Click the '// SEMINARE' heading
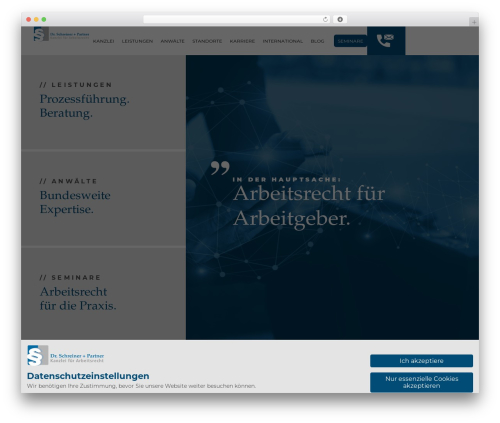The width and height of the screenshot is (500, 423). coord(70,277)
